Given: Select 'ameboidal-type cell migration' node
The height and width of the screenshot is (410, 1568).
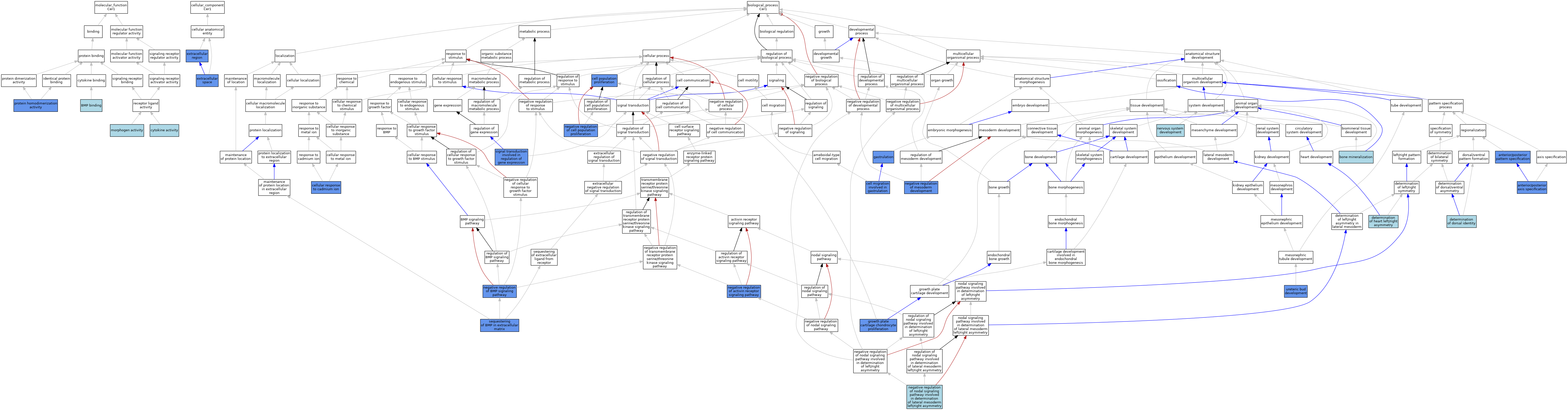Looking at the screenshot, I should [827, 157].
